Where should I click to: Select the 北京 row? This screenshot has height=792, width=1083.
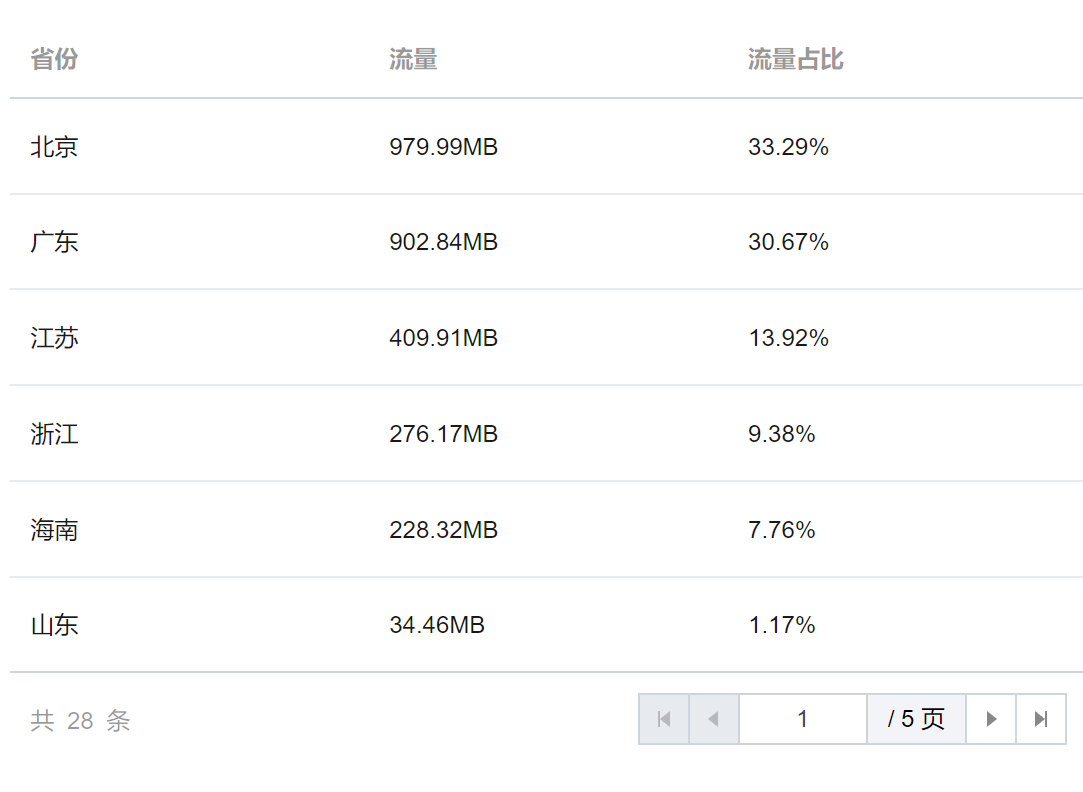point(546,146)
